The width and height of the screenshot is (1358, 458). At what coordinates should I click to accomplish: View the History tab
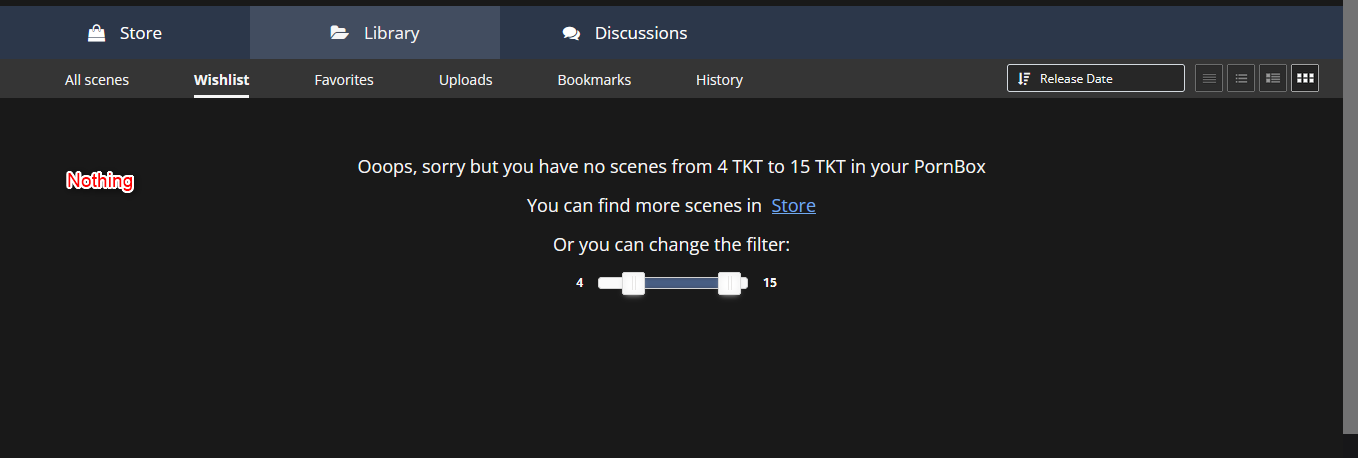(x=719, y=80)
